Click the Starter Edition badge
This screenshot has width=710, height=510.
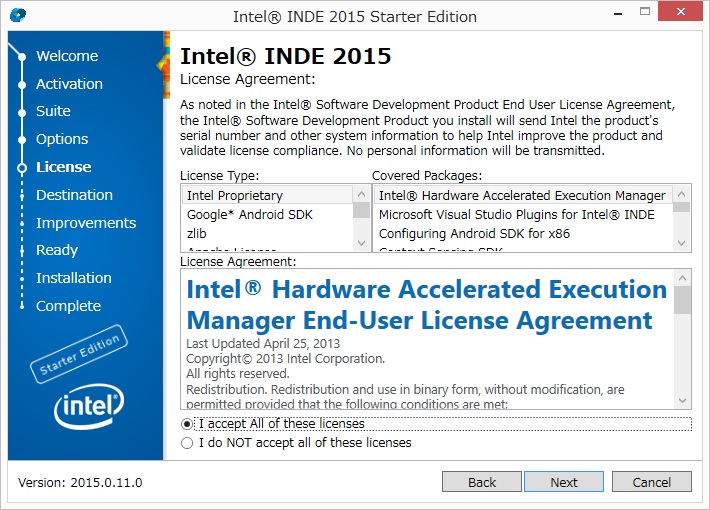point(78,354)
